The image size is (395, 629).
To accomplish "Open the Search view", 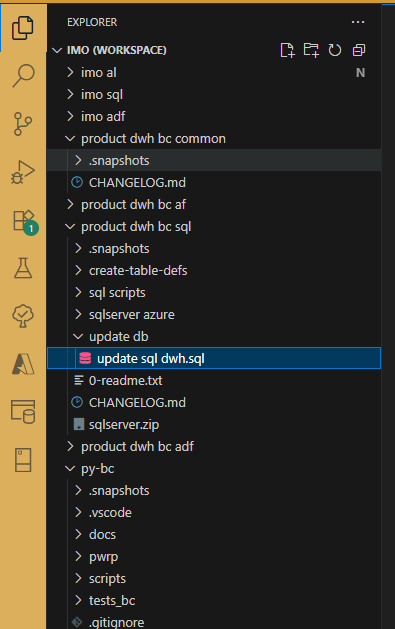I will [23, 75].
